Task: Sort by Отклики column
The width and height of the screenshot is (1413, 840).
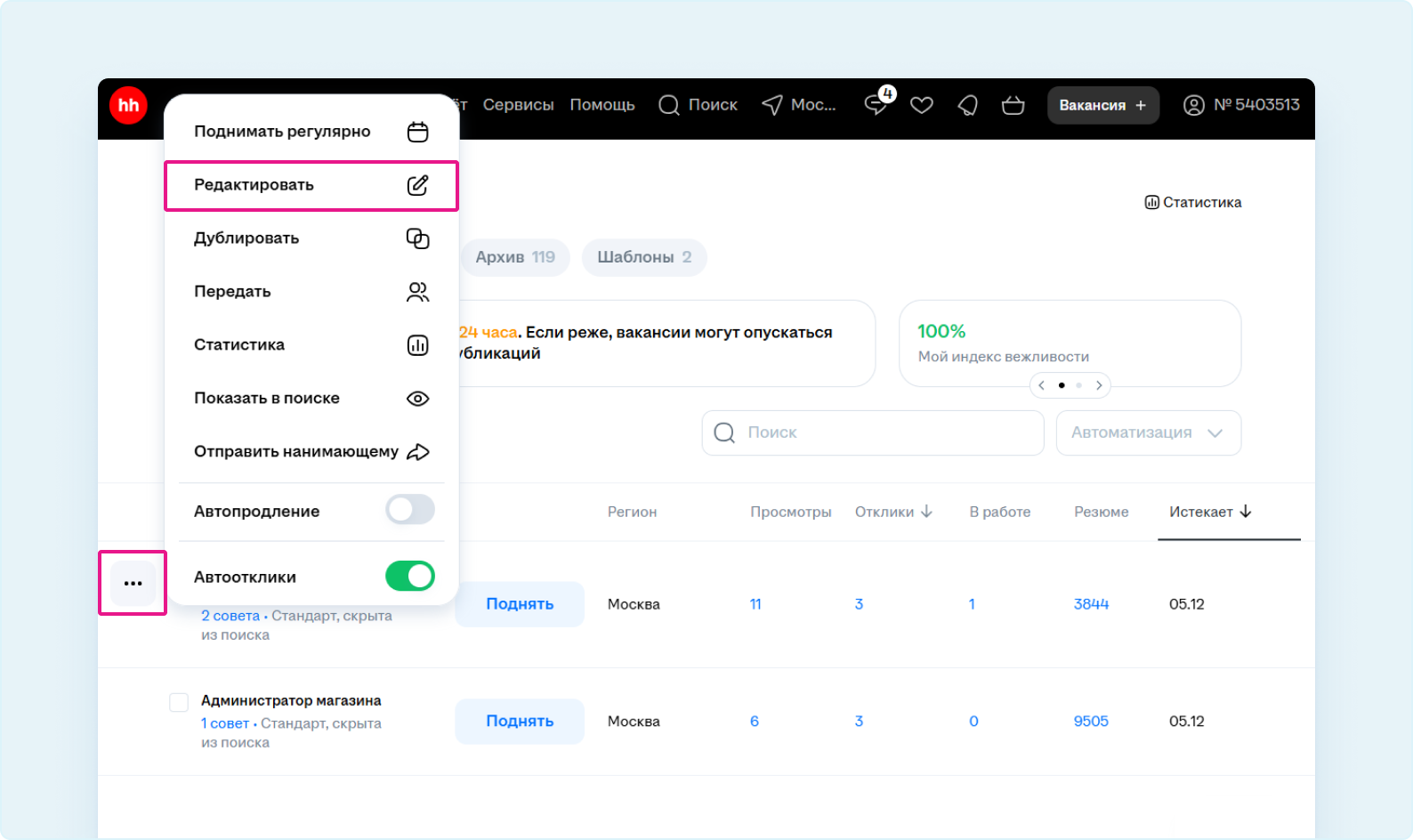Action: (x=892, y=512)
